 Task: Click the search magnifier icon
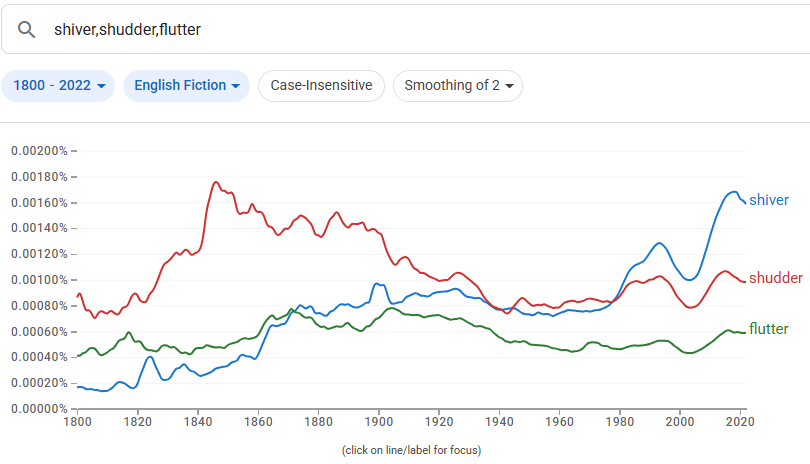(27, 29)
